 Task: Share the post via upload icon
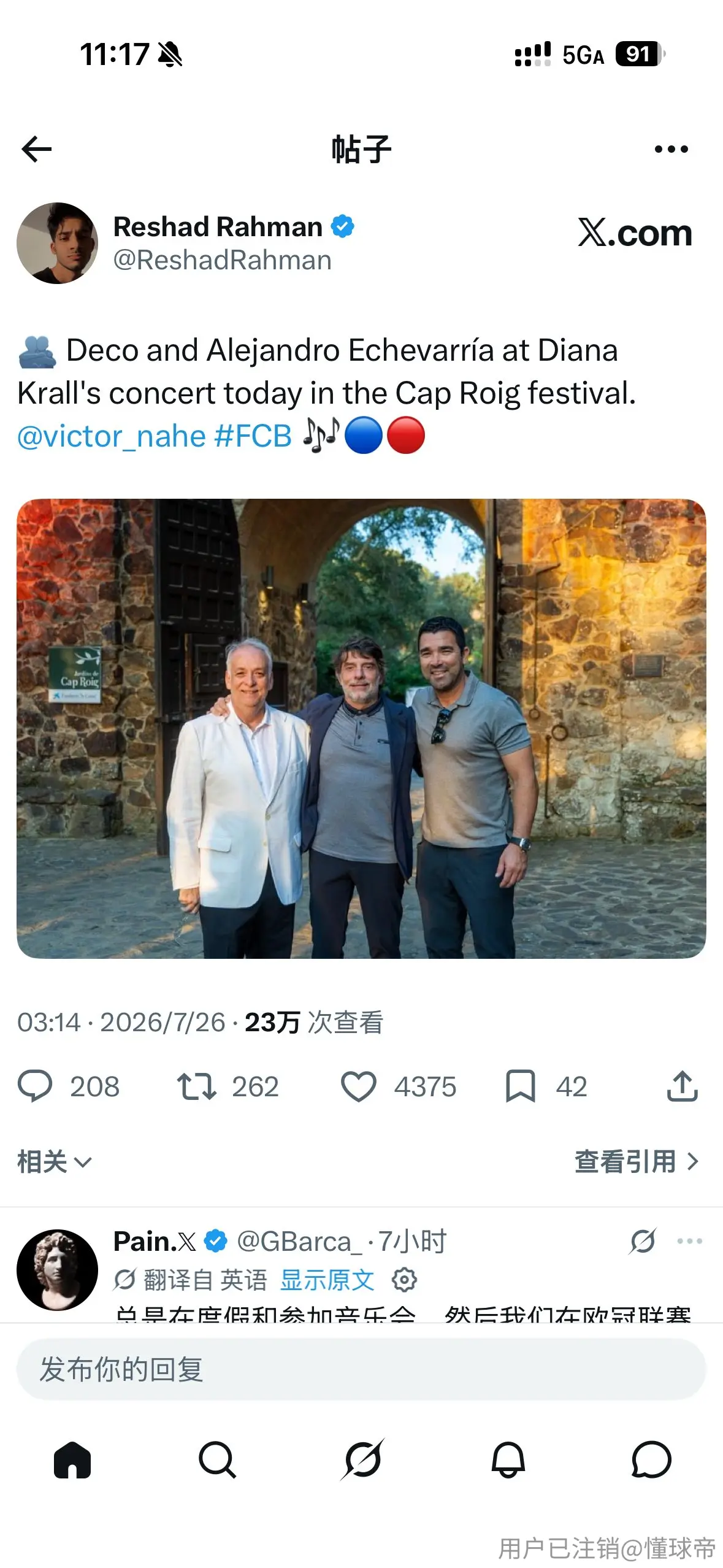point(682,1086)
